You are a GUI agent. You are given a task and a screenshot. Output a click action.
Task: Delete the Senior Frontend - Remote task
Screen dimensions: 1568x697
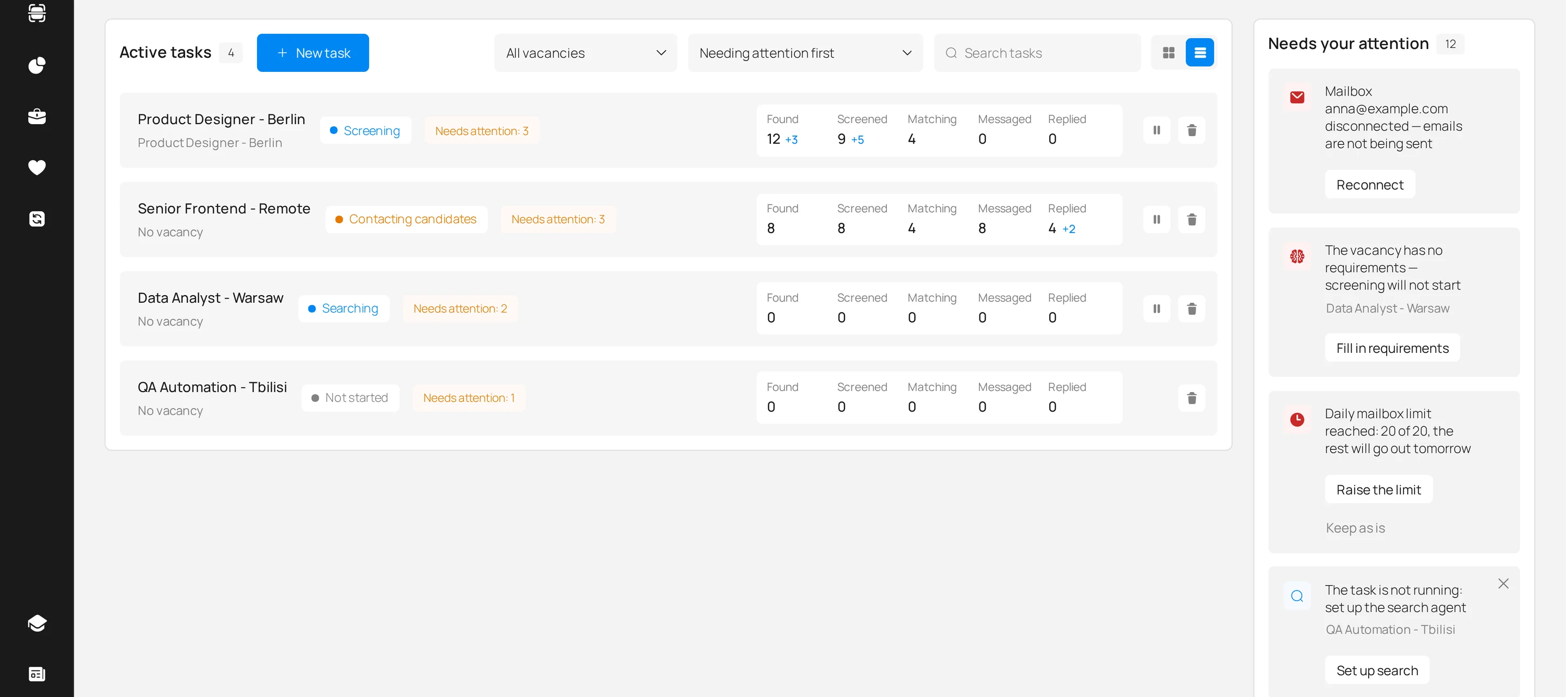pyautogui.click(x=1192, y=219)
